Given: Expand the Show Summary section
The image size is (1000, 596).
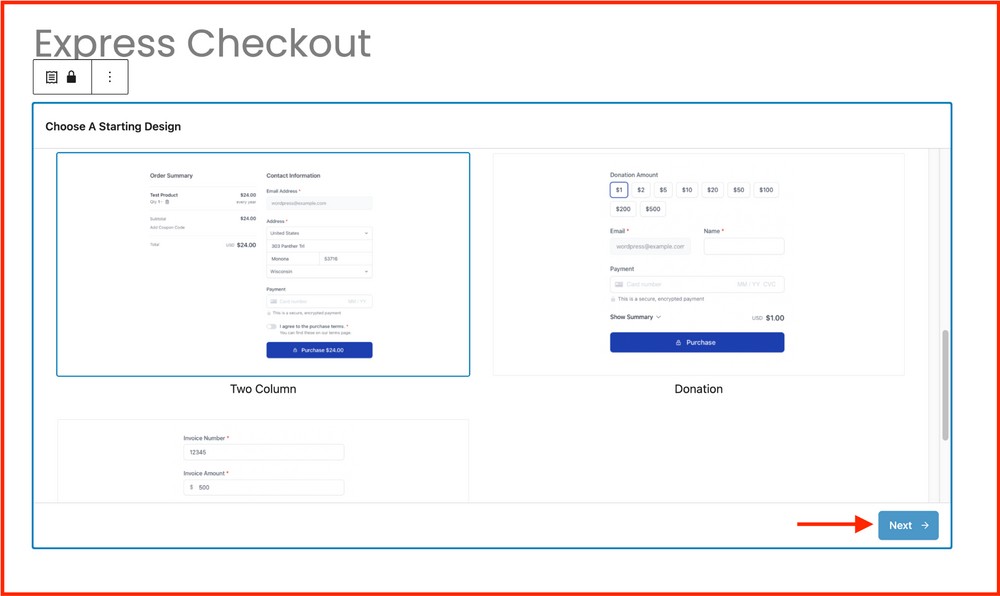Looking at the screenshot, I should coord(633,317).
